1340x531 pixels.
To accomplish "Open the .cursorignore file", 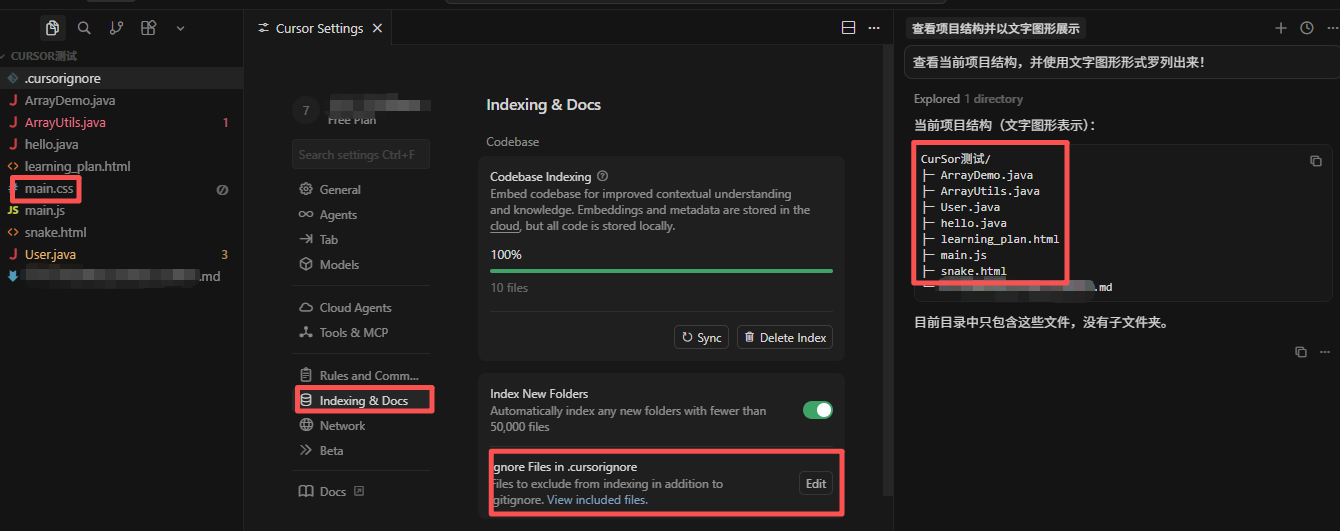I will click(121, 78).
